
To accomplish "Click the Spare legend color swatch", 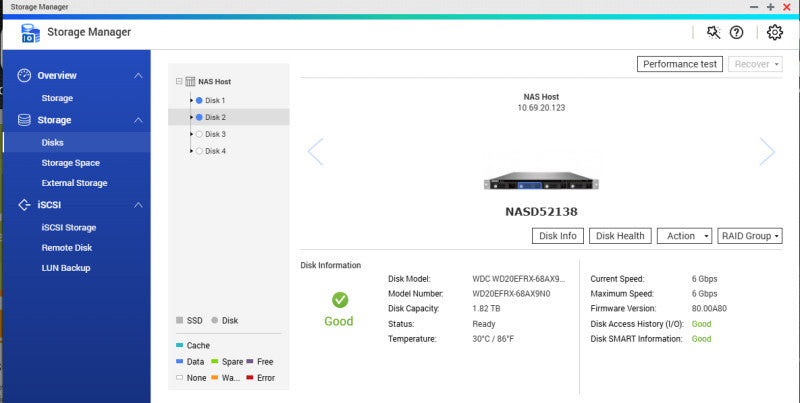I will tap(214, 361).
